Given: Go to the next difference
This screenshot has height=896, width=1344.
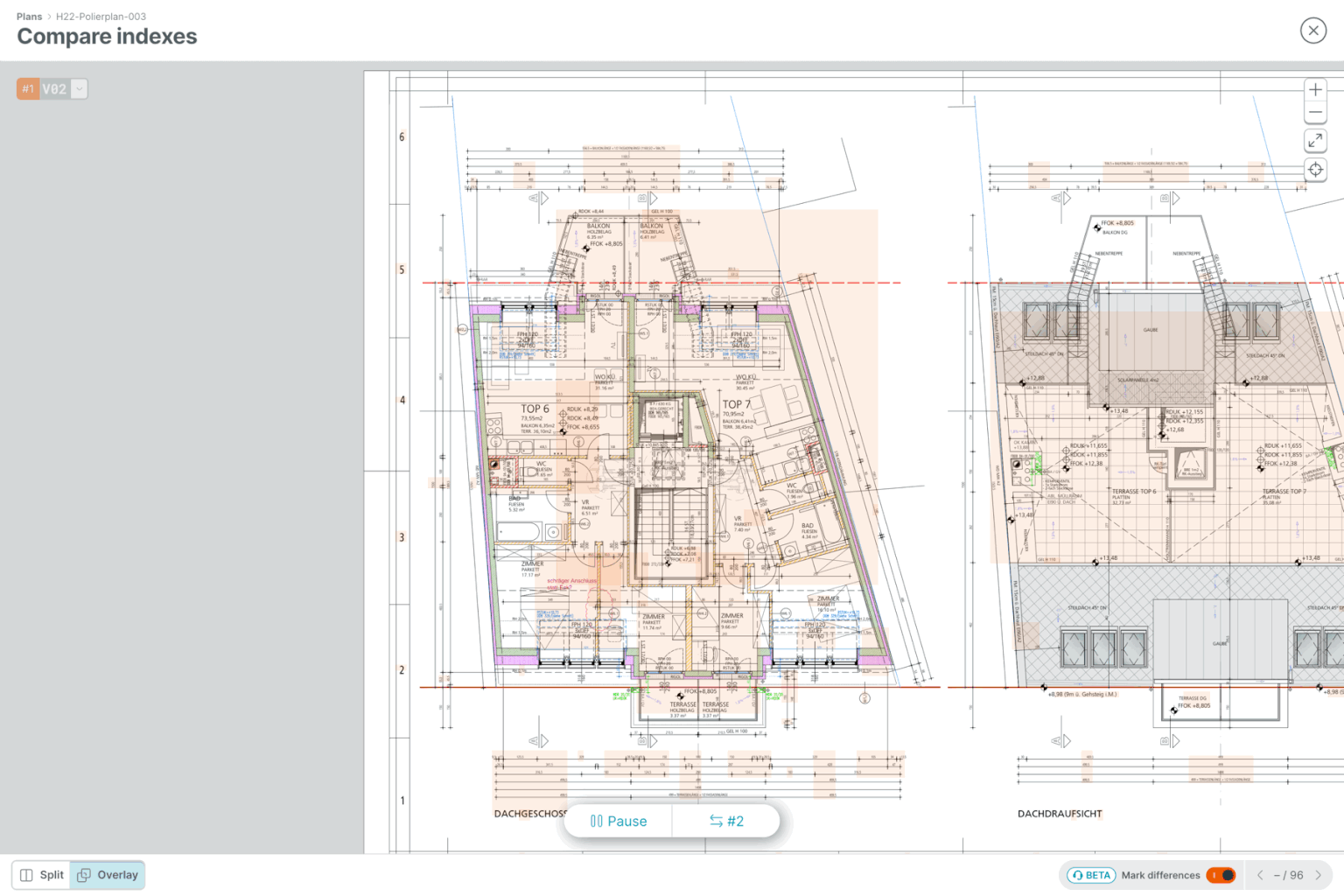Looking at the screenshot, I should [x=1318, y=875].
